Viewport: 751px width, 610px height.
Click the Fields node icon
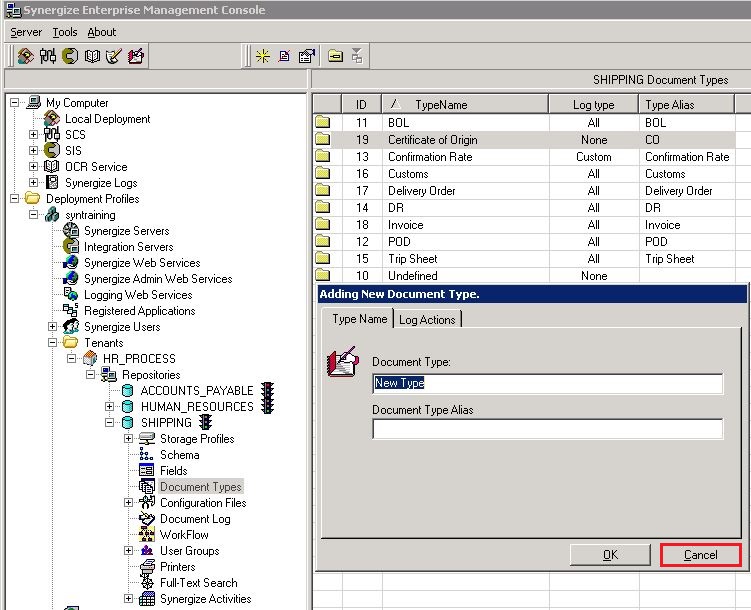click(x=147, y=470)
